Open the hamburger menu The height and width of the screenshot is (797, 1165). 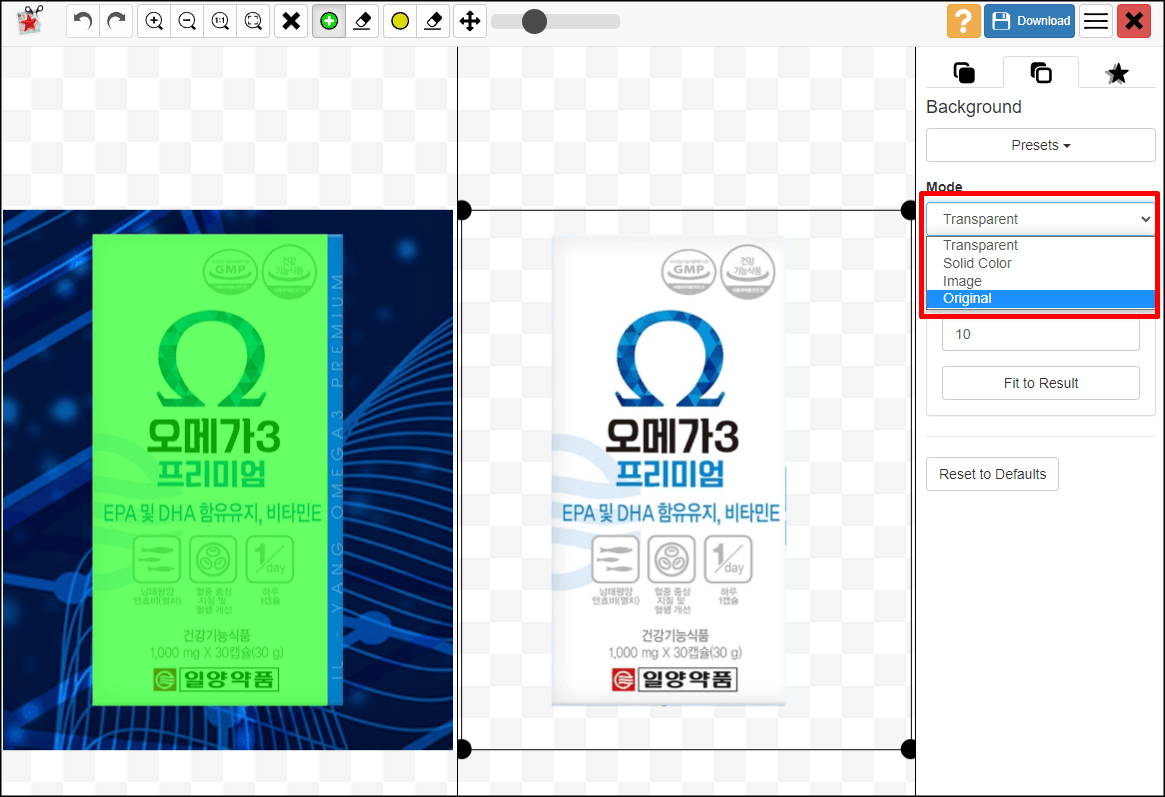[1096, 21]
